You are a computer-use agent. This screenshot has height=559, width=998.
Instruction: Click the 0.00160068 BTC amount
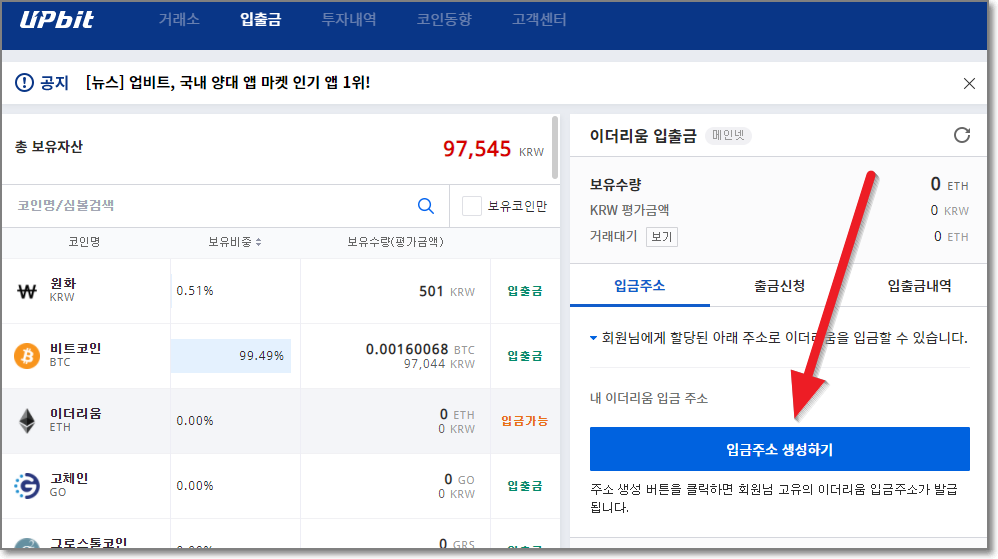coord(420,350)
